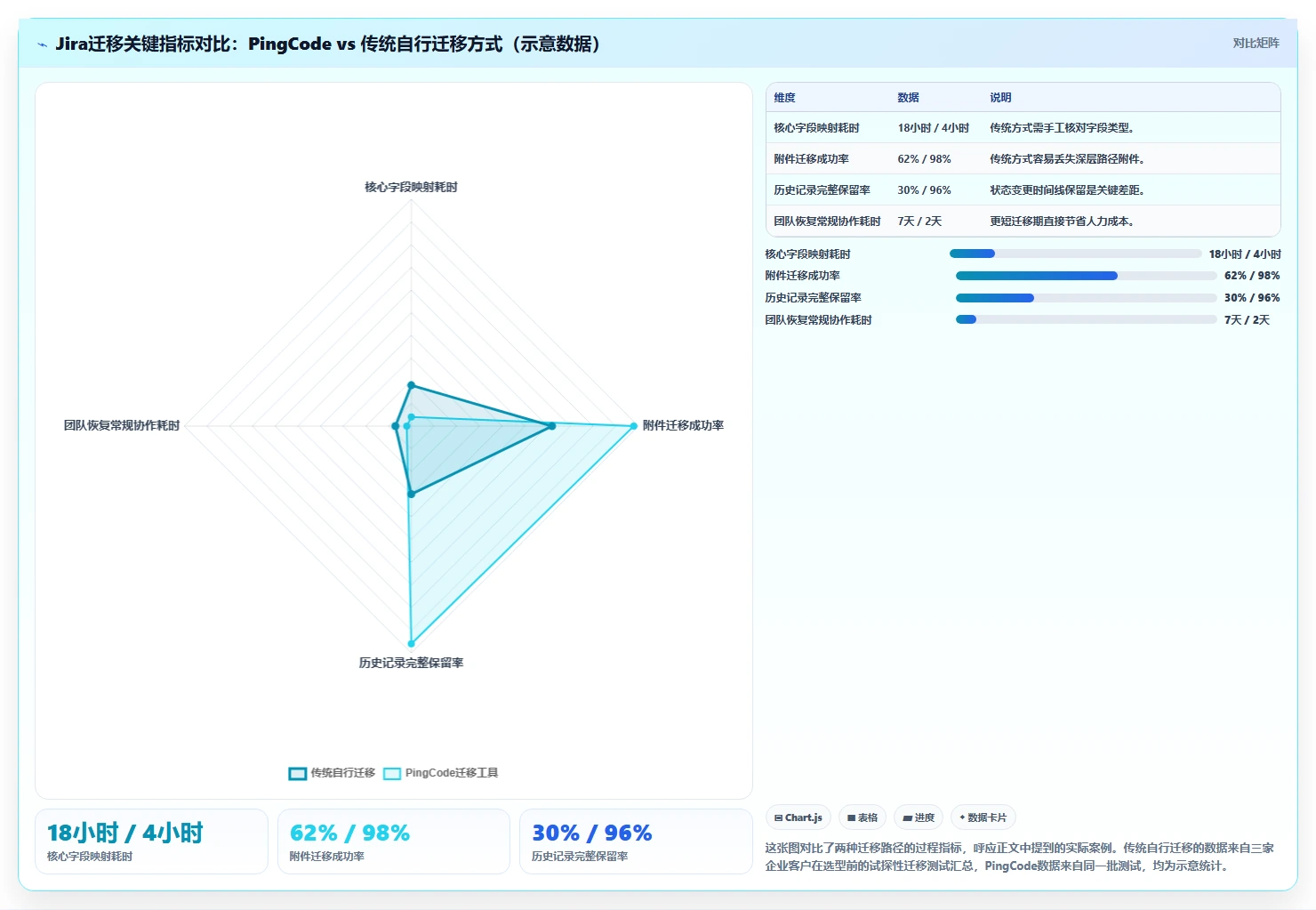Select the 表格 tag chip
The width and height of the screenshot is (1316, 910).
(862, 817)
